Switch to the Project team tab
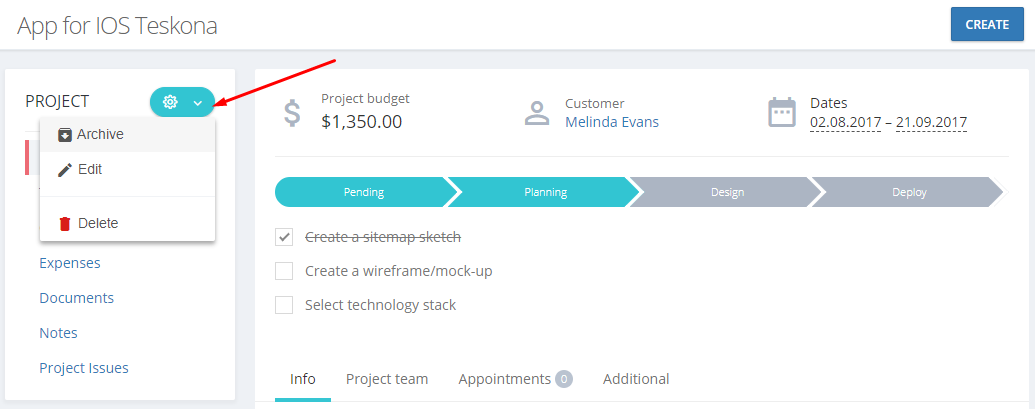This screenshot has width=1035, height=409. click(x=387, y=379)
